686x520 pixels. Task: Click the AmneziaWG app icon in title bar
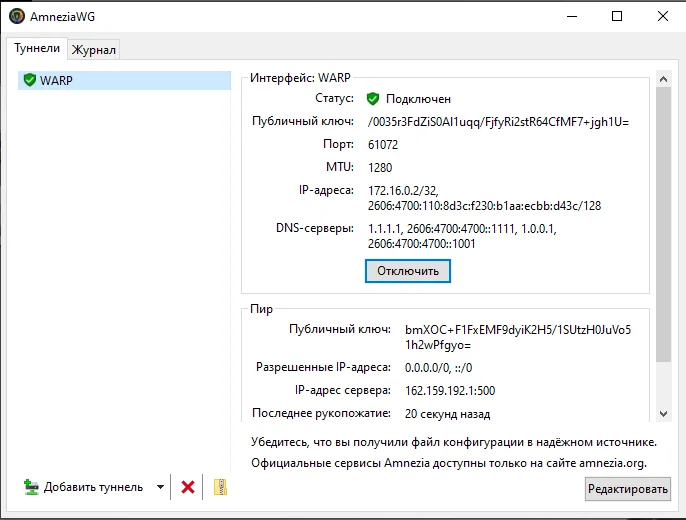tap(17, 16)
